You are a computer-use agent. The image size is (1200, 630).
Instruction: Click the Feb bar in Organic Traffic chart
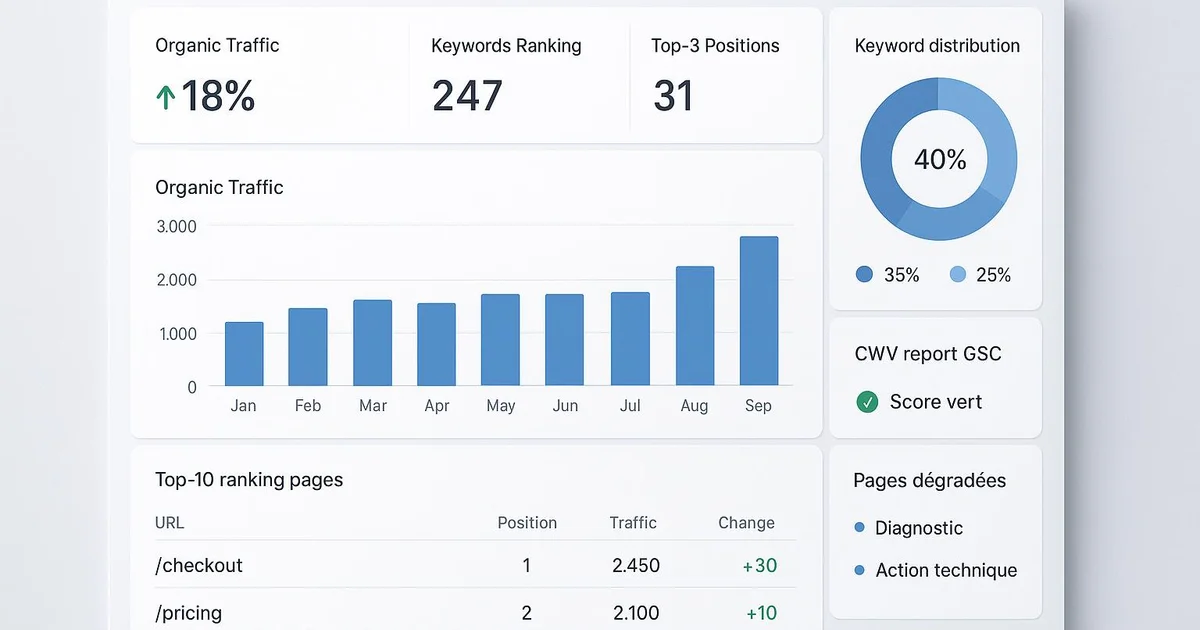(308, 347)
